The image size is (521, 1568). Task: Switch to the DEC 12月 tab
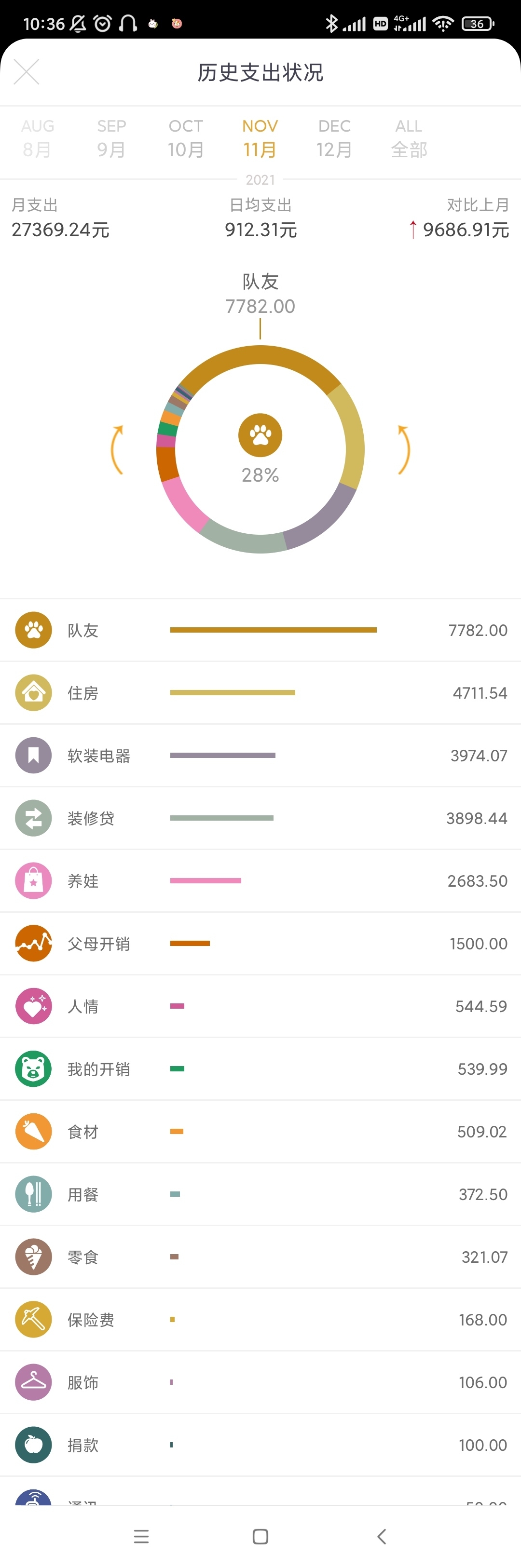(334, 138)
